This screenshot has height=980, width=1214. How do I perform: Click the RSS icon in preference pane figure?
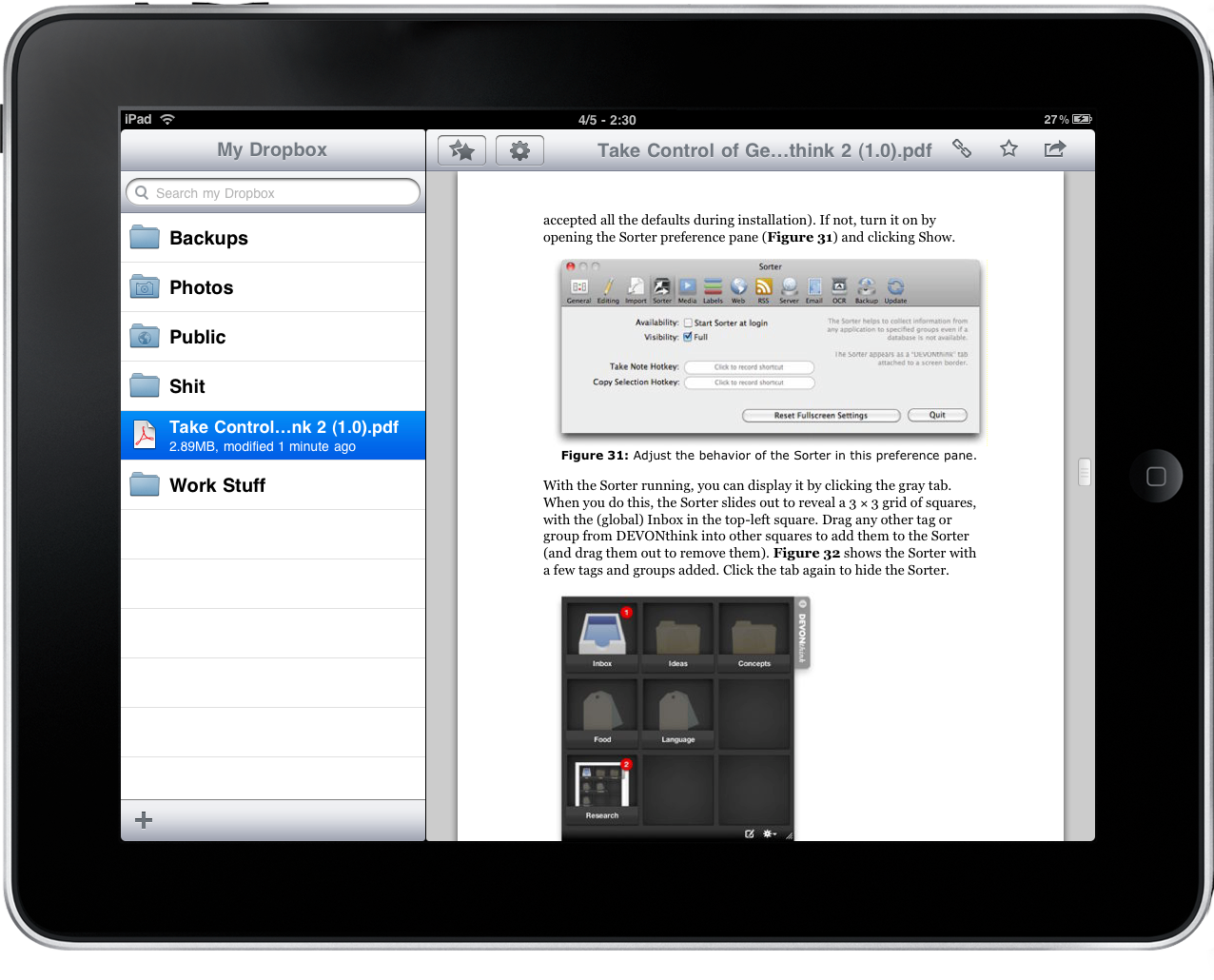[x=763, y=289]
